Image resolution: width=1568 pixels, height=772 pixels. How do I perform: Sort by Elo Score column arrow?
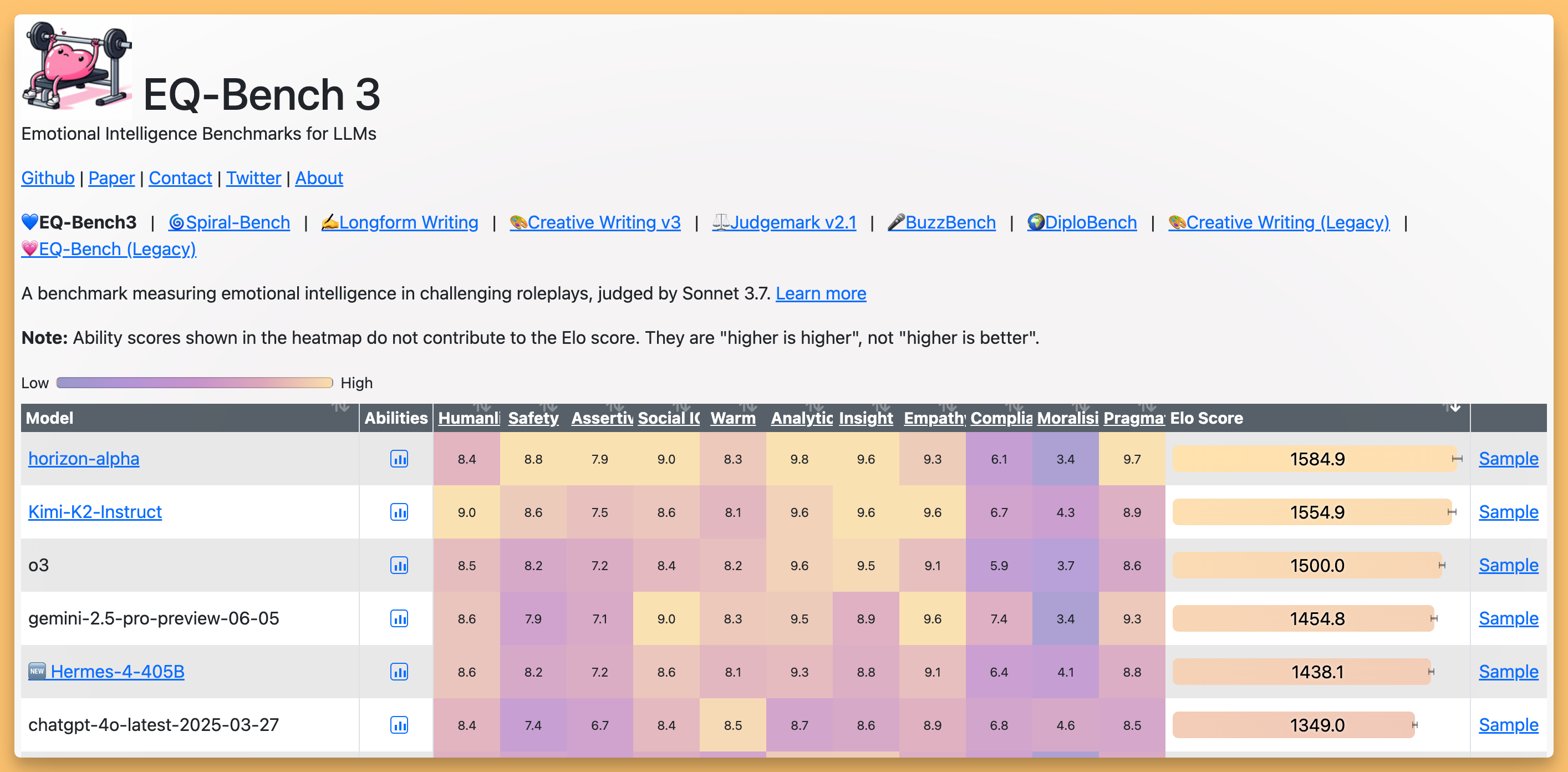coord(1455,407)
